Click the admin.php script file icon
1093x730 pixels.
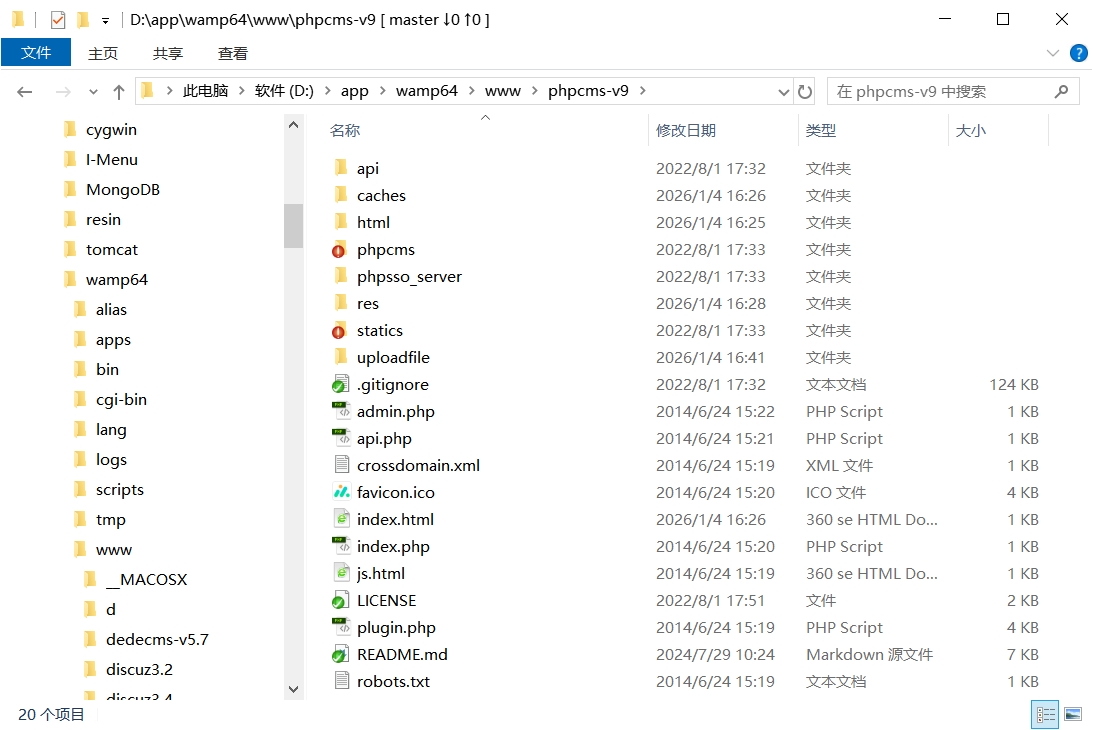pos(341,411)
